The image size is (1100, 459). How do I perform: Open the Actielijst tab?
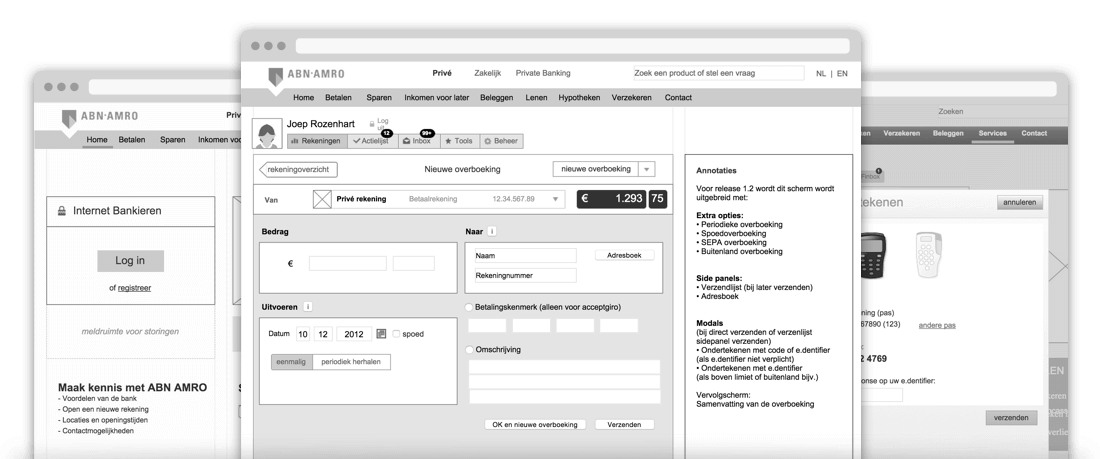pyautogui.click(x=373, y=141)
